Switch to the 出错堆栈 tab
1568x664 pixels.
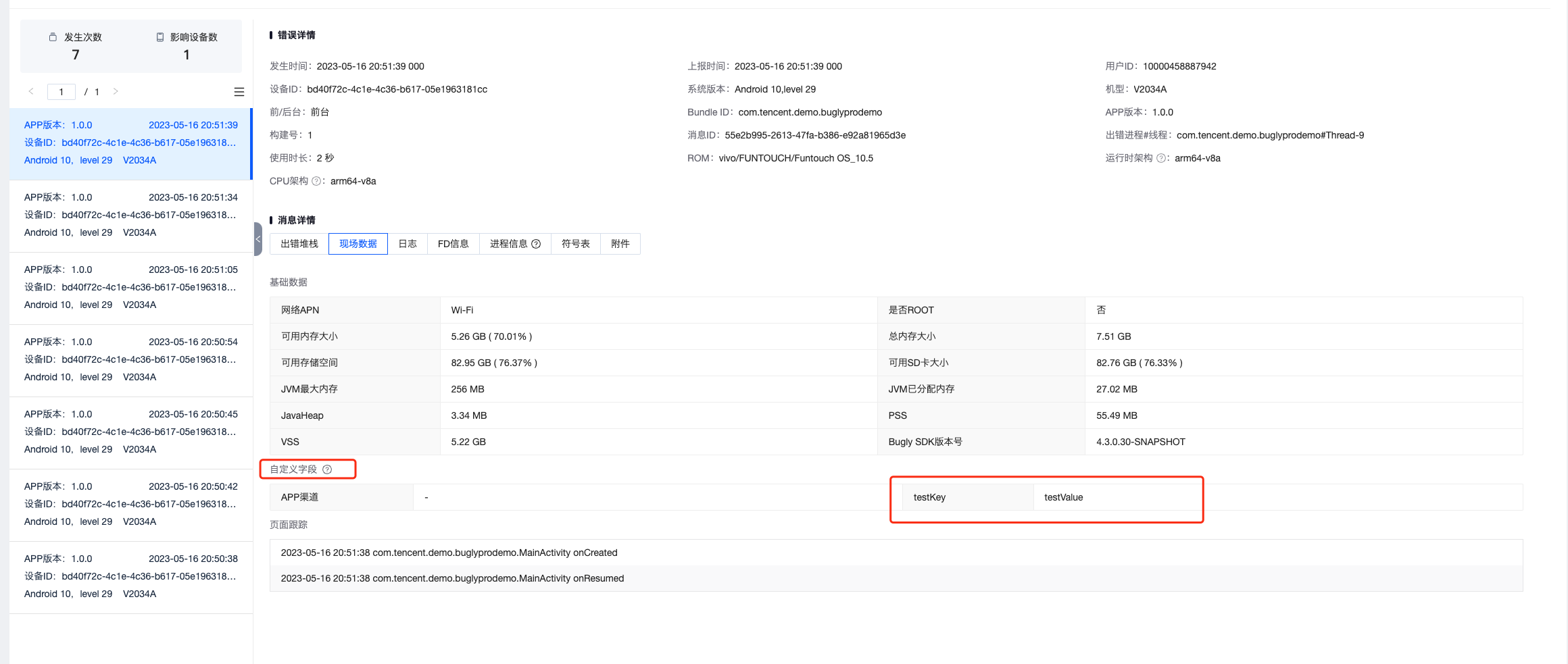299,244
